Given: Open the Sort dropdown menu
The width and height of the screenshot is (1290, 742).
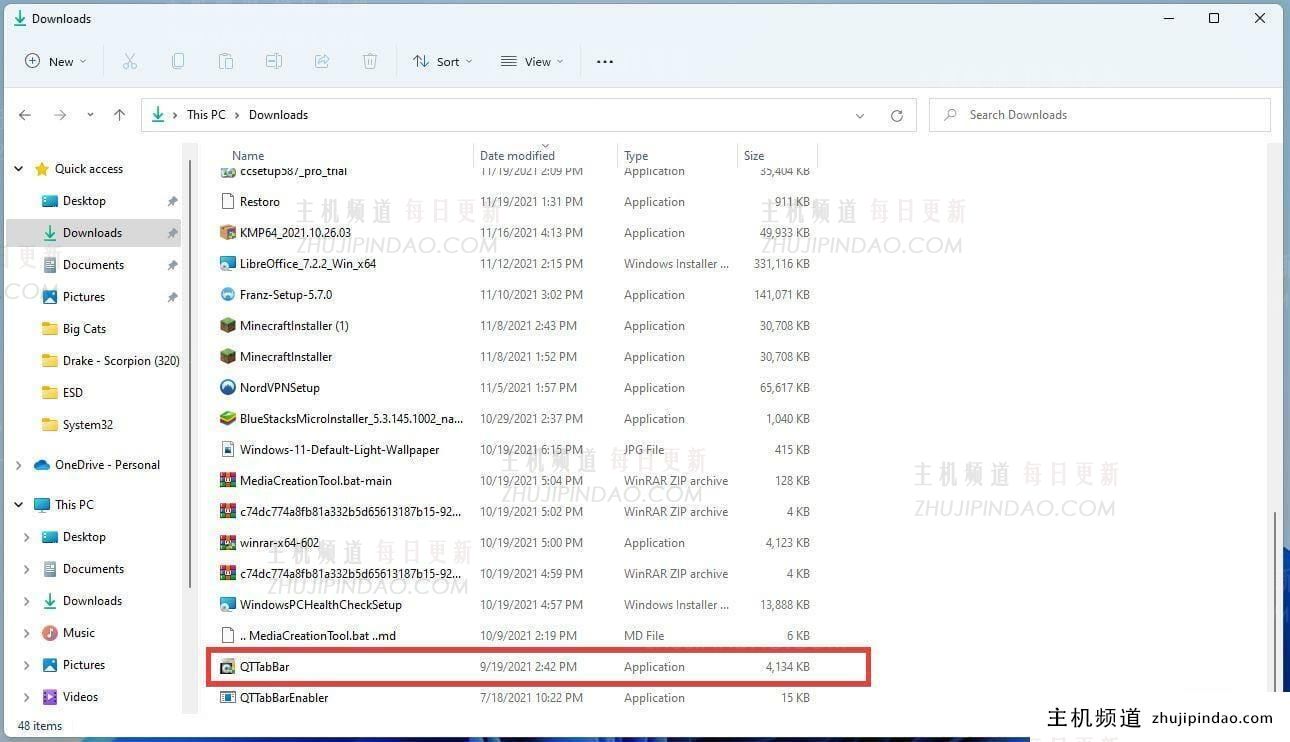Looking at the screenshot, I should (444, 61).
